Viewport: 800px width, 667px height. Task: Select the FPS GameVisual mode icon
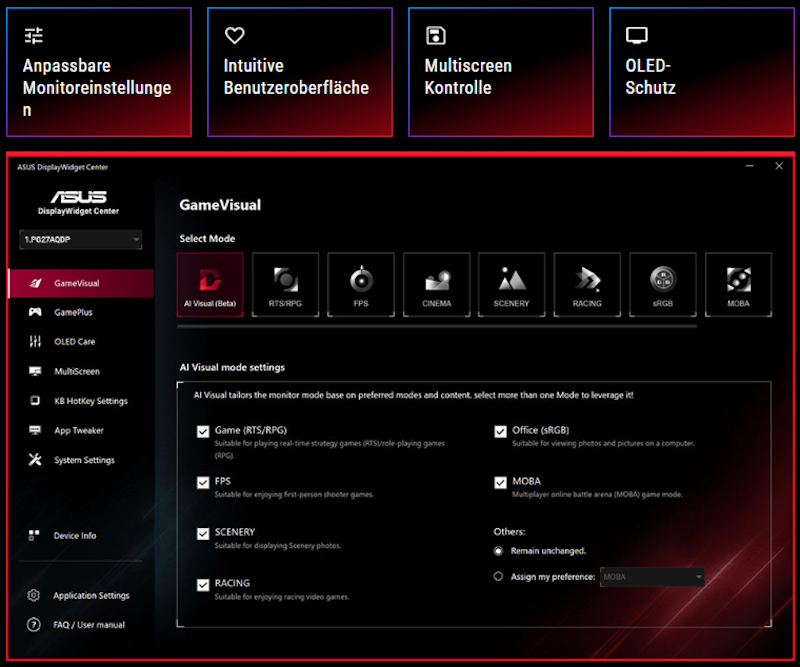(360, 284)
